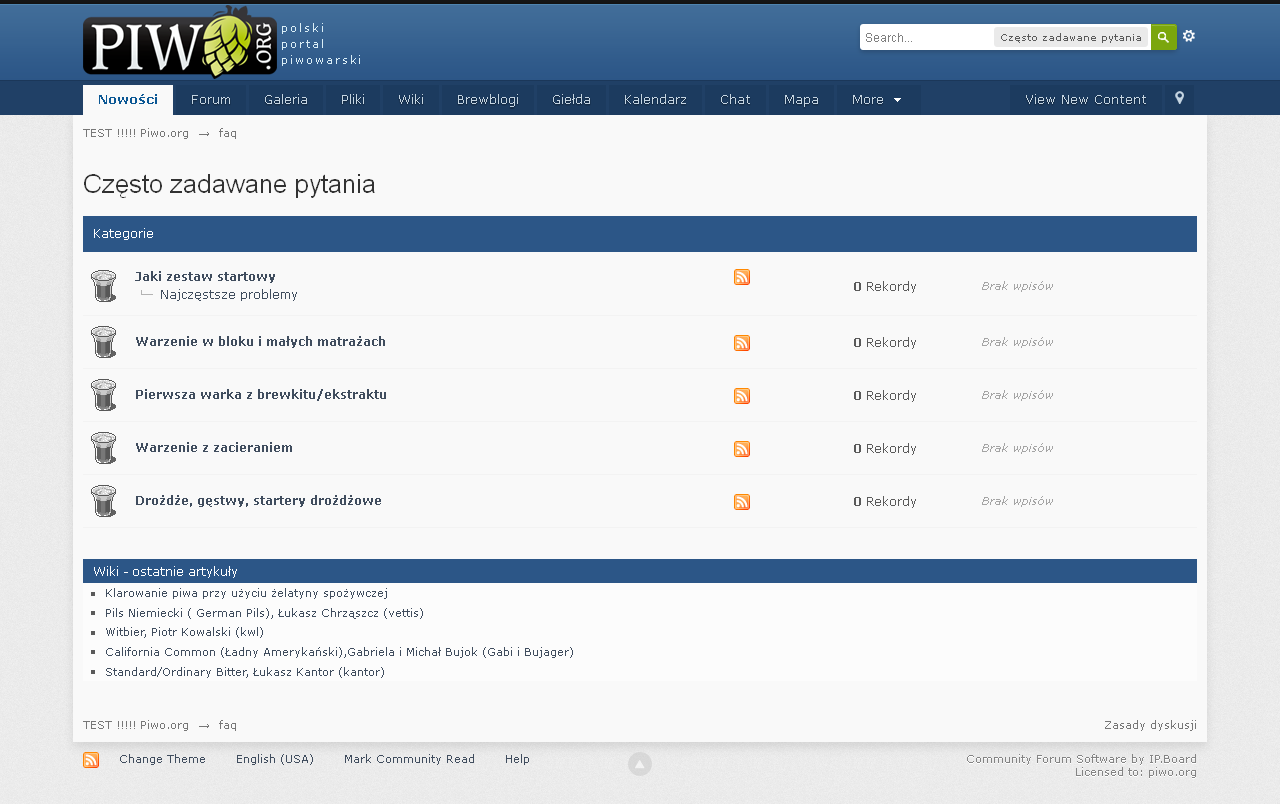Click RSS icon for Drożdże, gęstwy category
Screen dimensions: 1280x804
click(742, 502)
